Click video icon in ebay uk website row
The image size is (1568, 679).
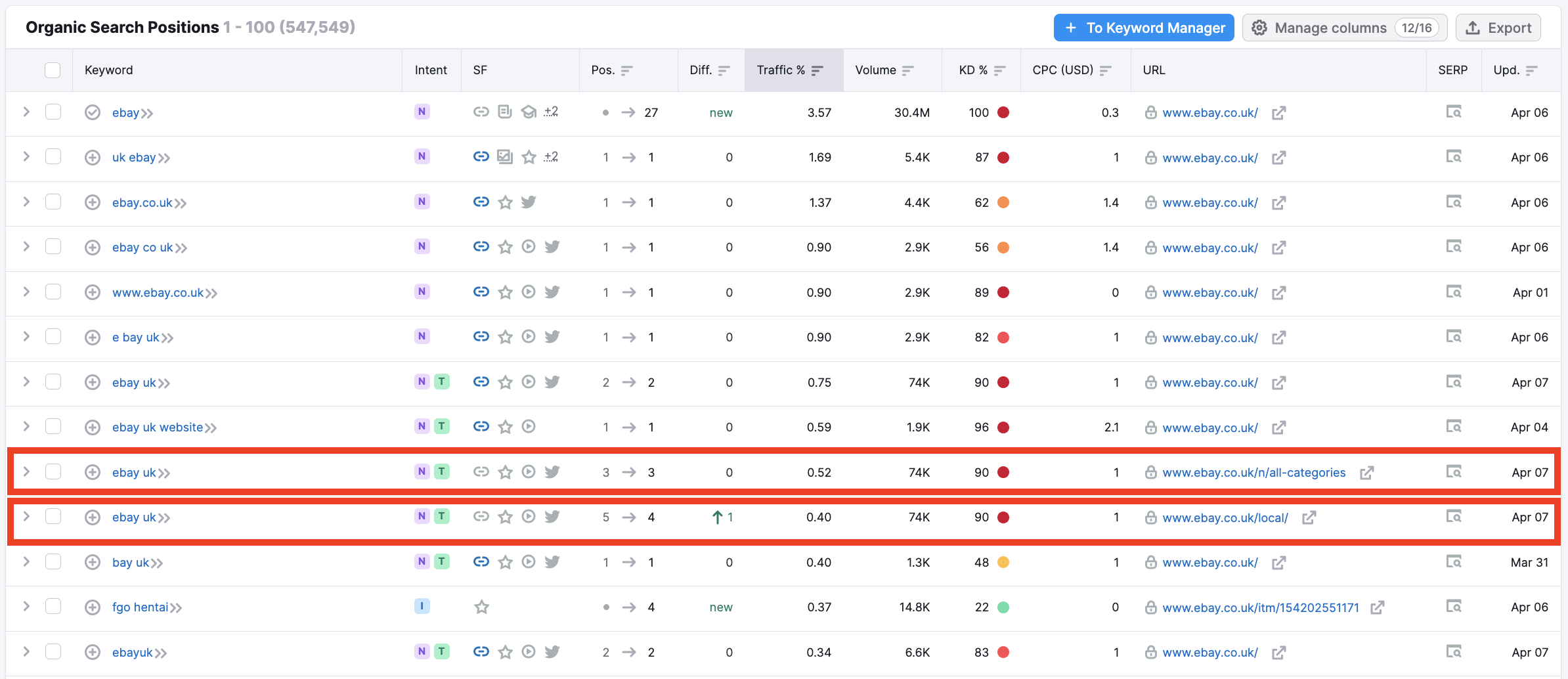coord(529,427)
